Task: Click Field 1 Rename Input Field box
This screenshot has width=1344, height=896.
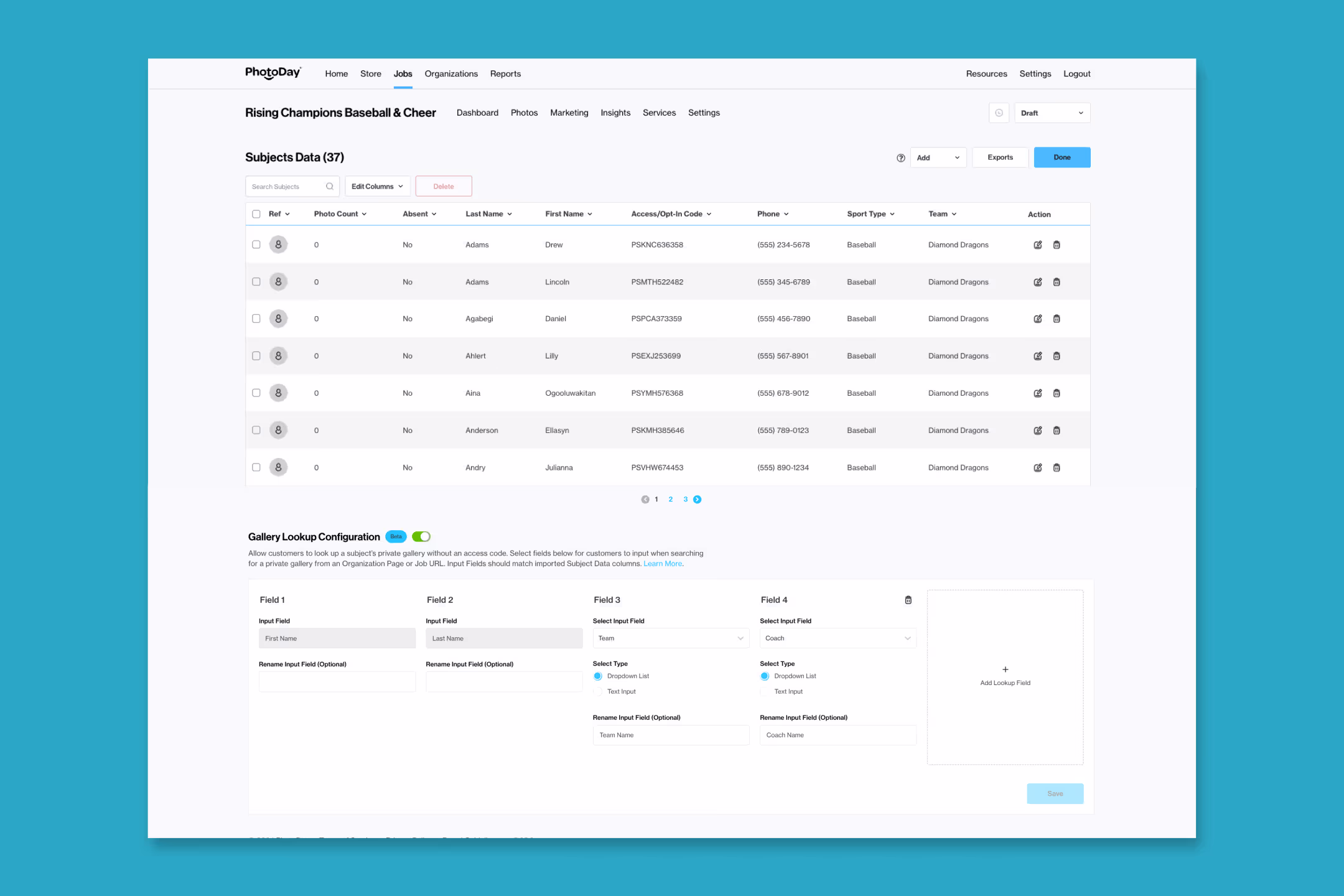Action: click(337, 682)
